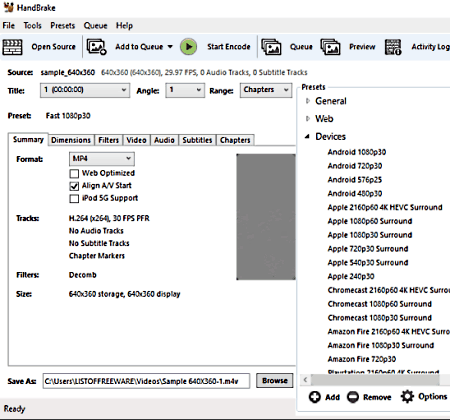Click the Add preset label
Image resolution: width=450 pixels, height=420 pixels.
pos(332,397)
